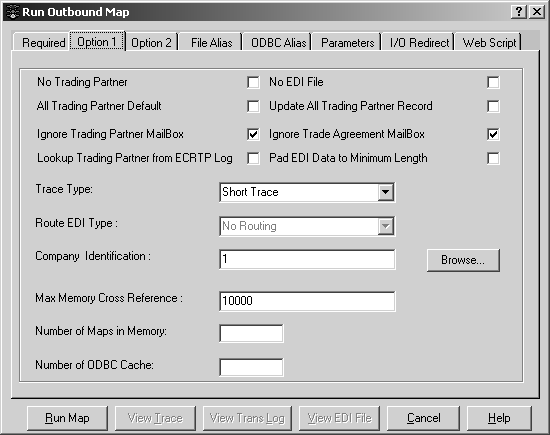Open the ODBC Alias tab
The image size is (550, 435).
pyautogui.click(x=278, y=43)
